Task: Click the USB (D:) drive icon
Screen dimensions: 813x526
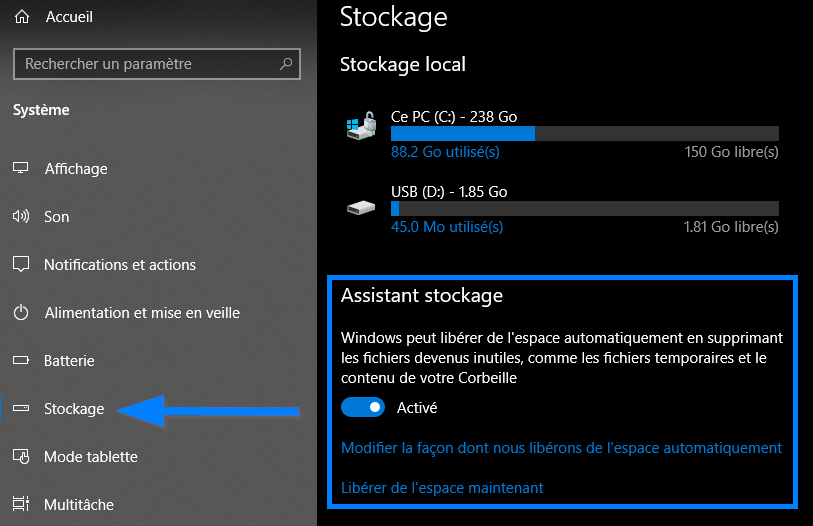Action: [361, 208]
